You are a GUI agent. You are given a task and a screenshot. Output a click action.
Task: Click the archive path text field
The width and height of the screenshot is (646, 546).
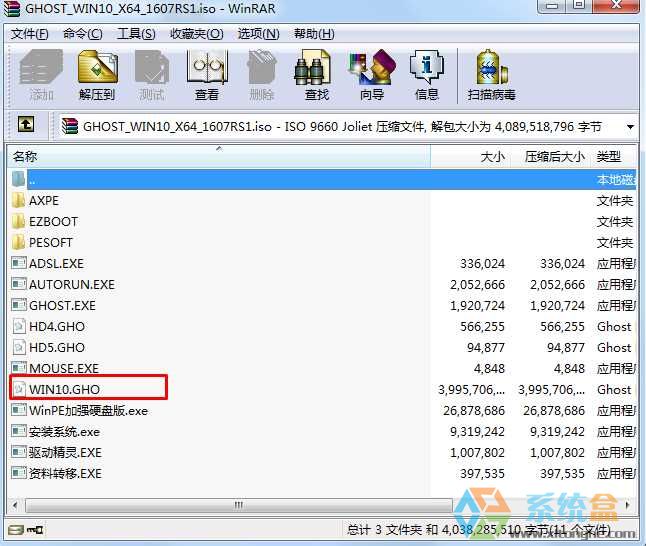pyautogui.click(x=341, y=127)
